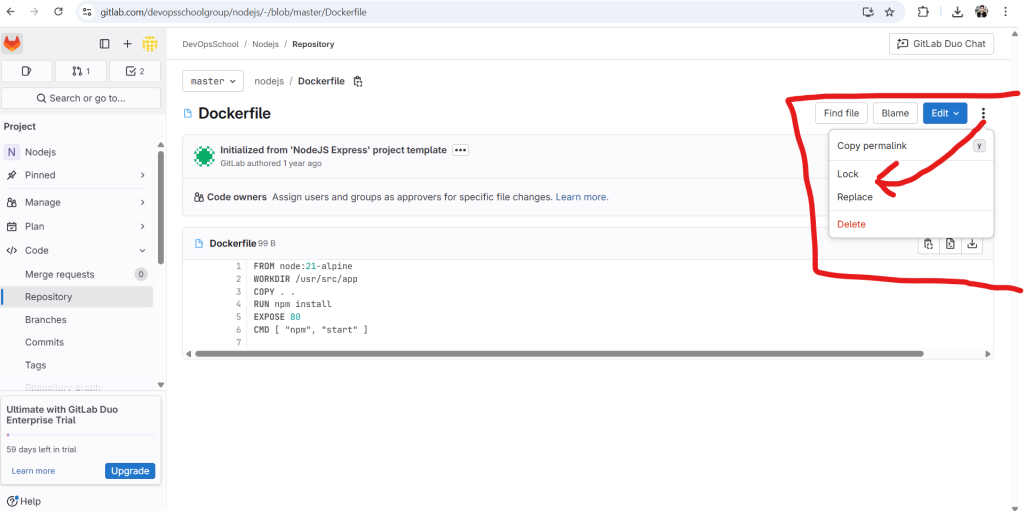This screenshot has width=1024, height=511.
Task: Open the Edit dropdown button
Action: pos(945,113)
